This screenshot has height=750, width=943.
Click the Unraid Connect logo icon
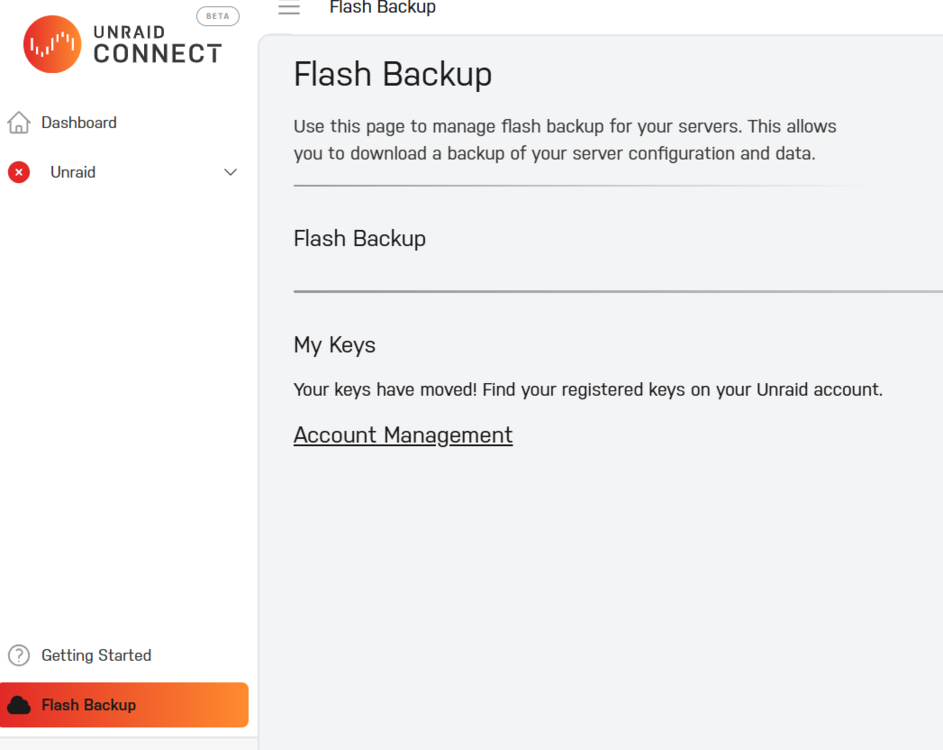[52, 44]
